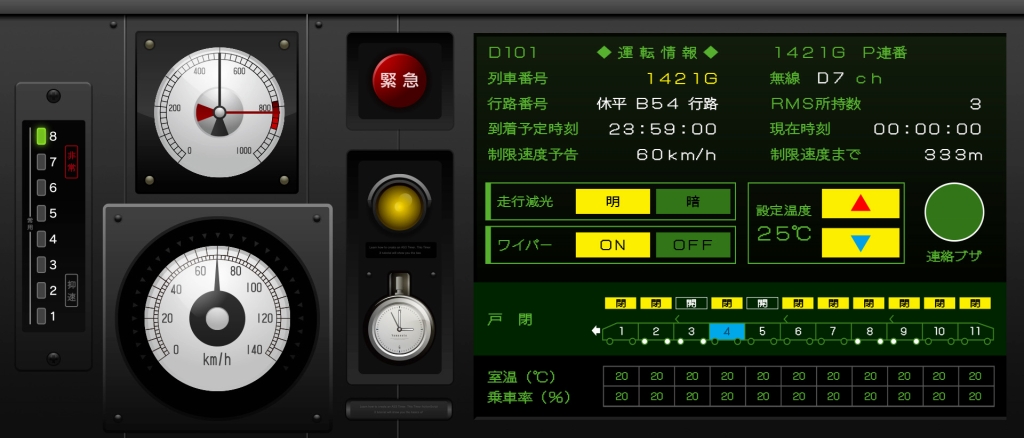Click the set temperature readout 25℃
Image resolution: width=1024 pixels, height=438 pixels.
tap(784, 234)
